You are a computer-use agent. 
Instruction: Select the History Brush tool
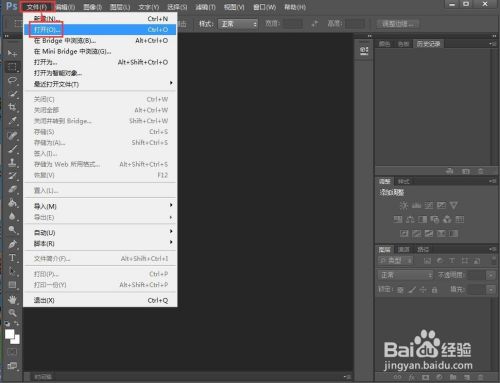[12, 176]
